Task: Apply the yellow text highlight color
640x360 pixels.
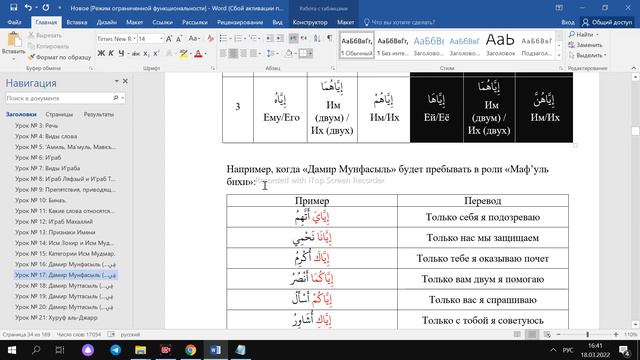Action: [183, 53]
